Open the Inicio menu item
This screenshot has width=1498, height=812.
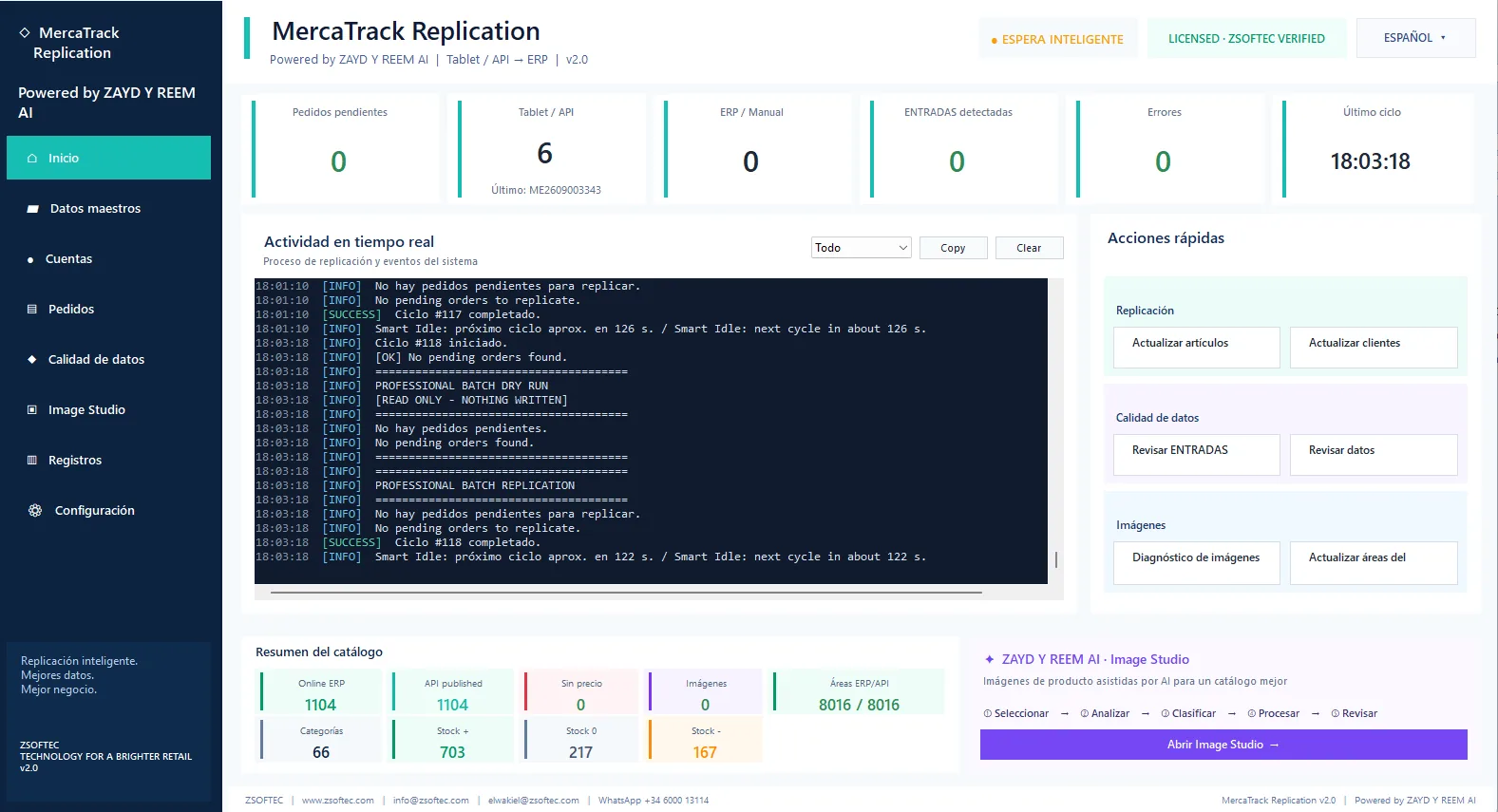point(108,158)
